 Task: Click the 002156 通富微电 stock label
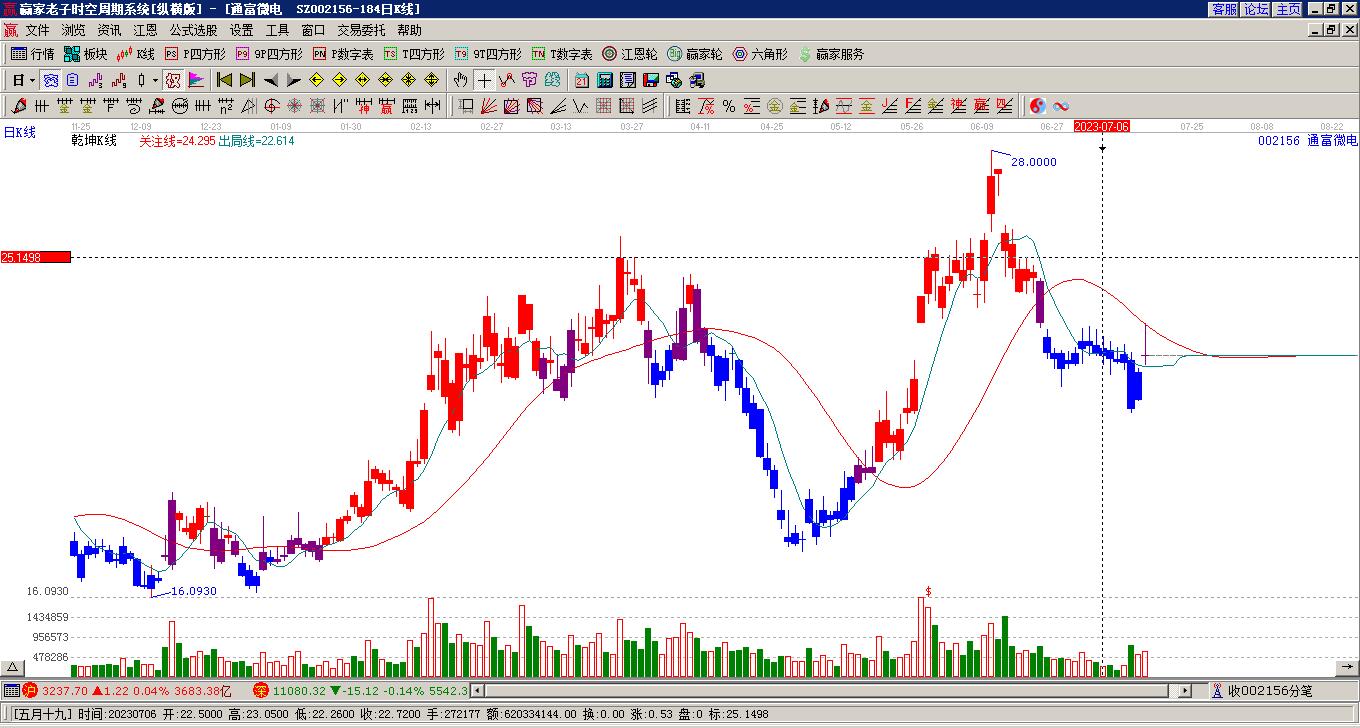click(1308, 141)
